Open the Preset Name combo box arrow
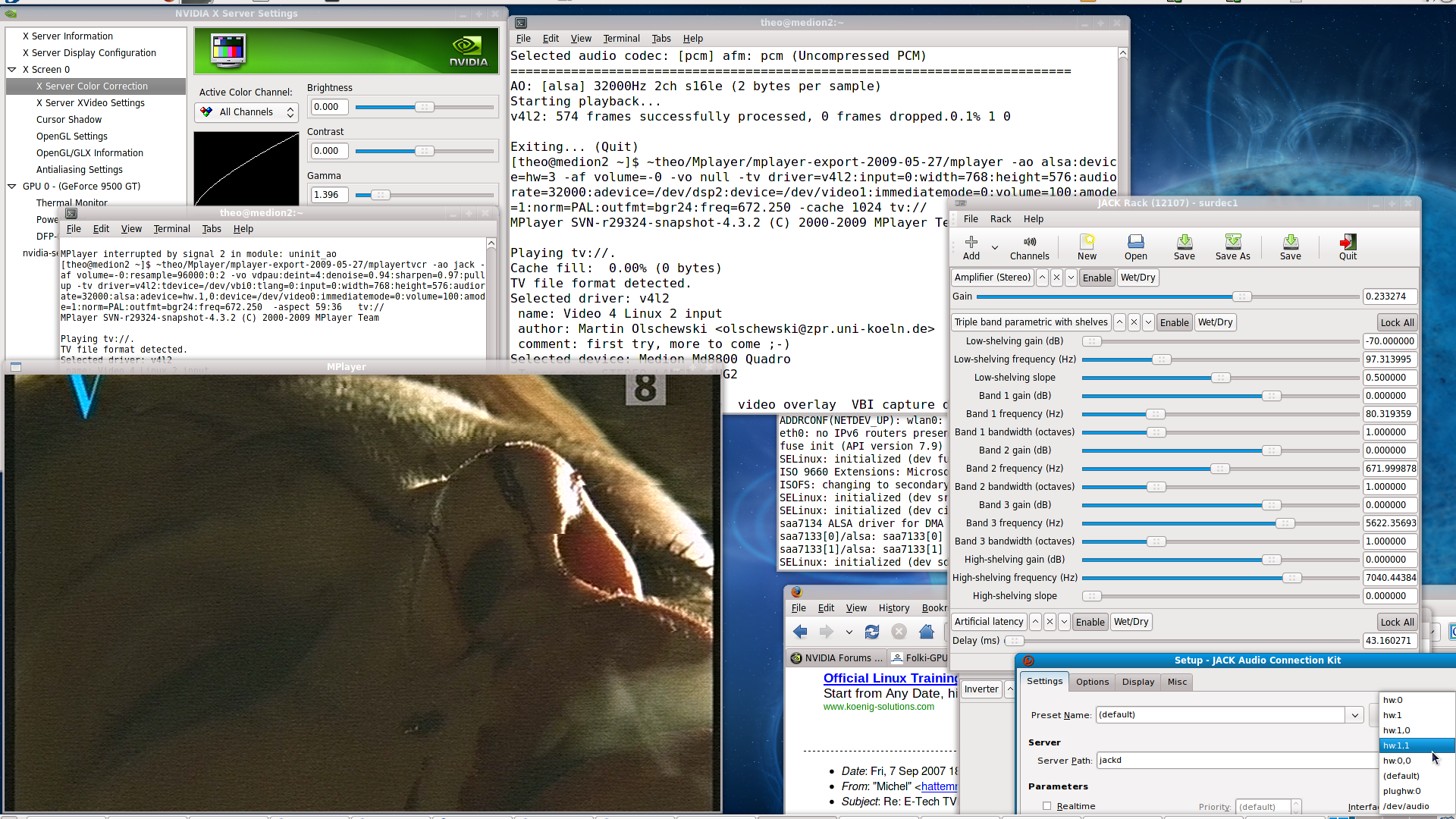 click(x=1354, y=715)
